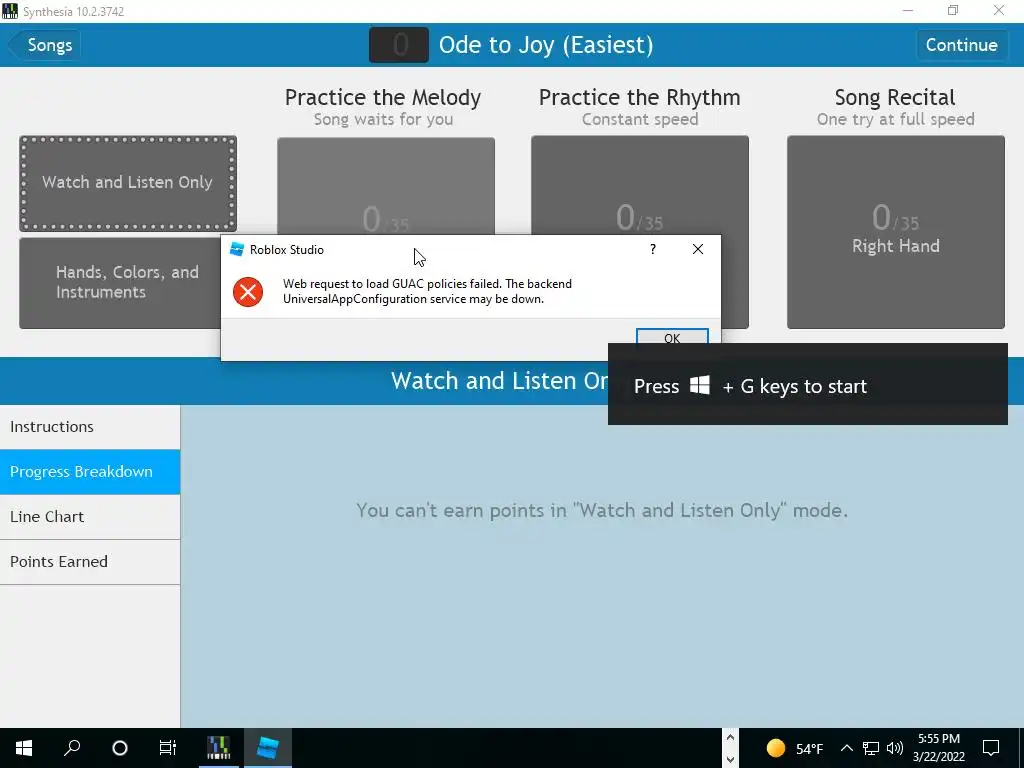
Task: Switch to Roblox Studio in the taskbar
Action: pos(268,748)
